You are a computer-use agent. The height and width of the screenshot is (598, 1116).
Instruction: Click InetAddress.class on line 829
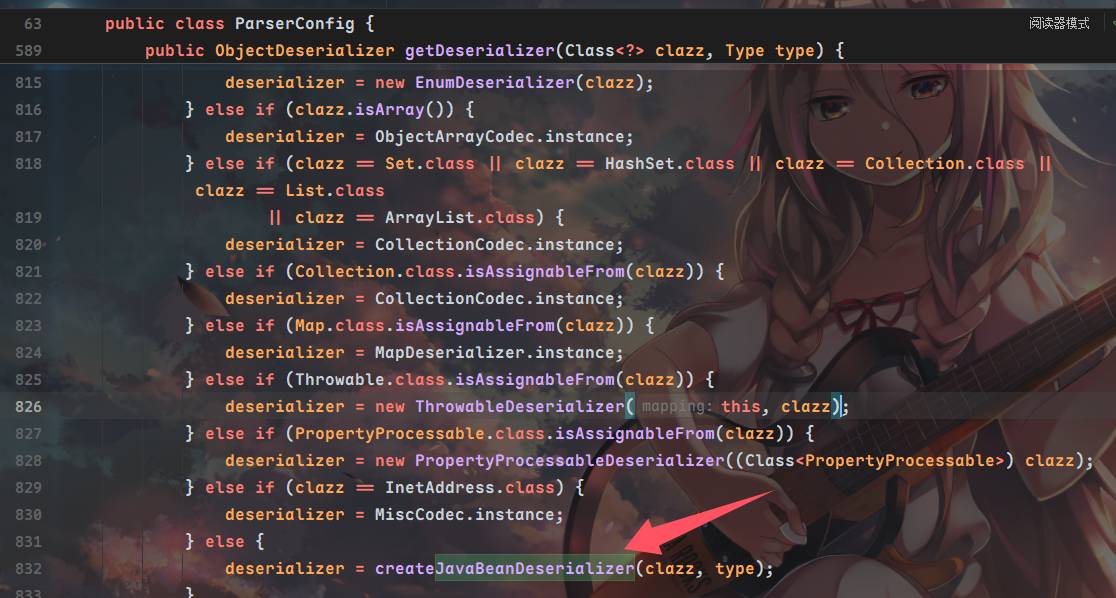pyautogui.click(x=469, y=488)
